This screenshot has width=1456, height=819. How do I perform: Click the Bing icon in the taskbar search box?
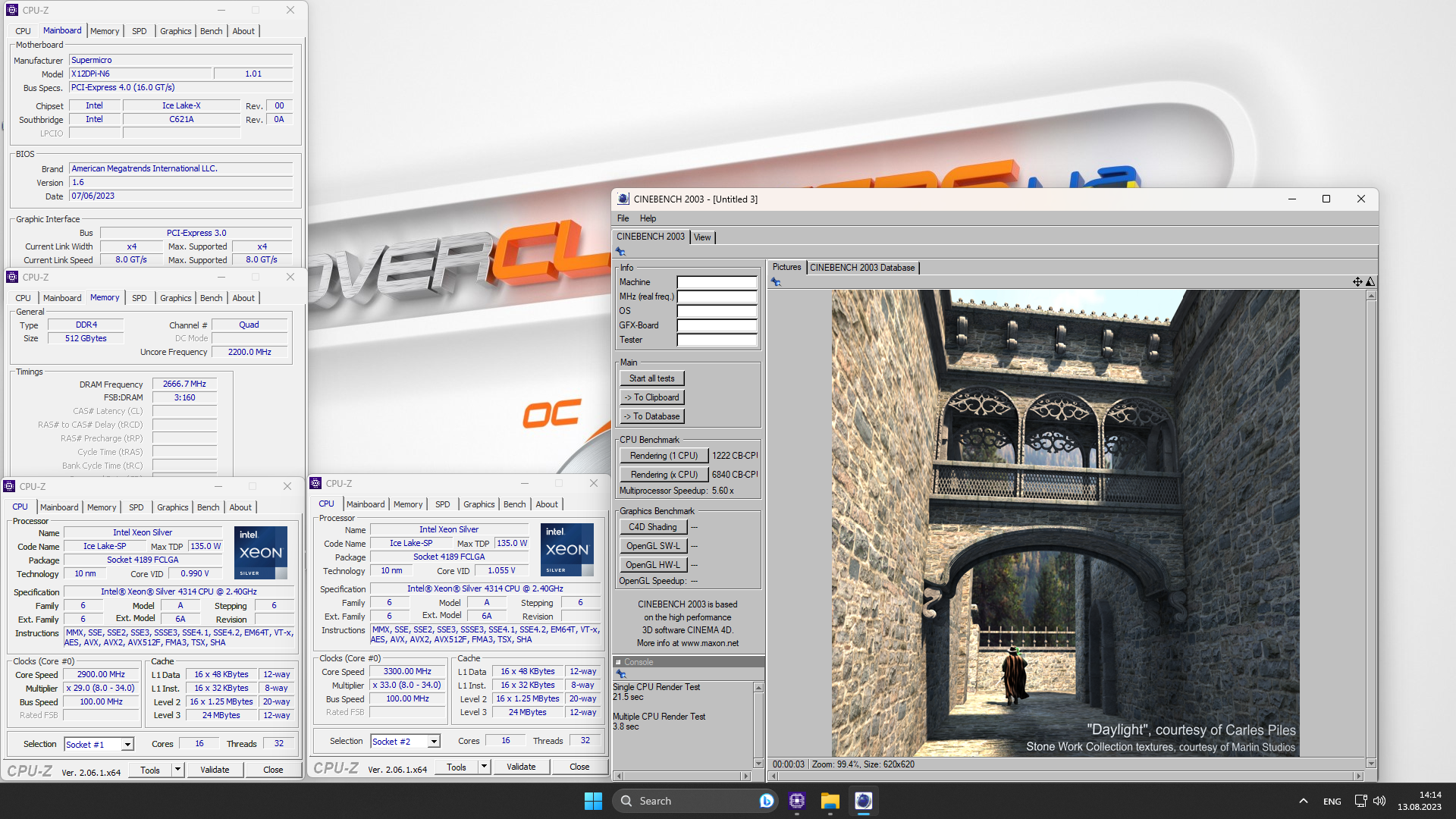(x=767, y=801)
